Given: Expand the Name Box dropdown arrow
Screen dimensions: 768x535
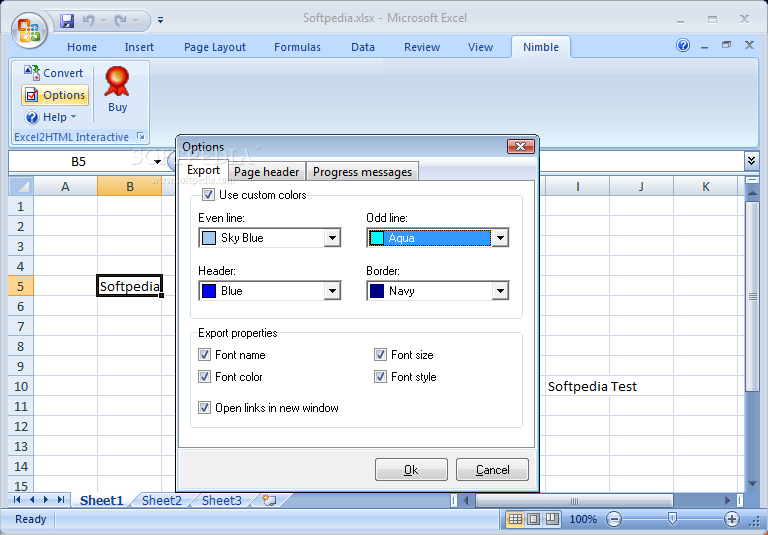Looking at the screenshot, I should tap(157, 162).
